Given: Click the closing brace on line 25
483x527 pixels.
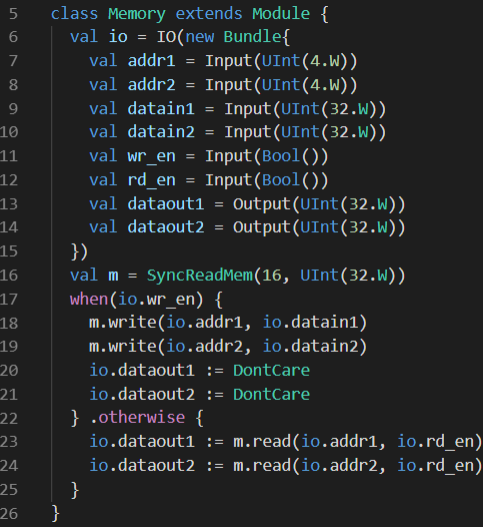Looking at the screenshot, I should click(x=75, y=490).
